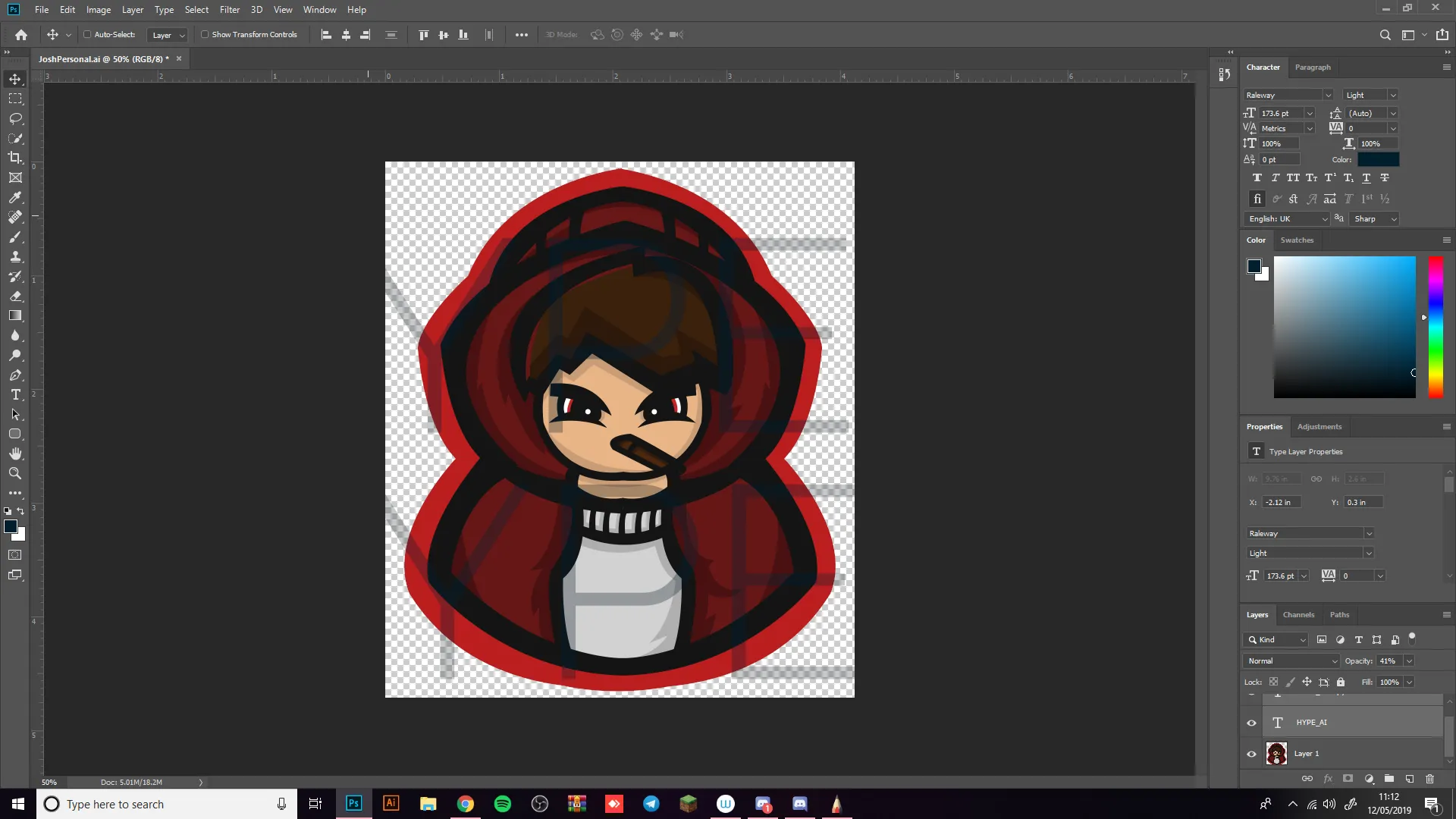Enable Show Transform Controls checkbox
The height and width of the screenshot is (819, 1456).
[205, 35]
